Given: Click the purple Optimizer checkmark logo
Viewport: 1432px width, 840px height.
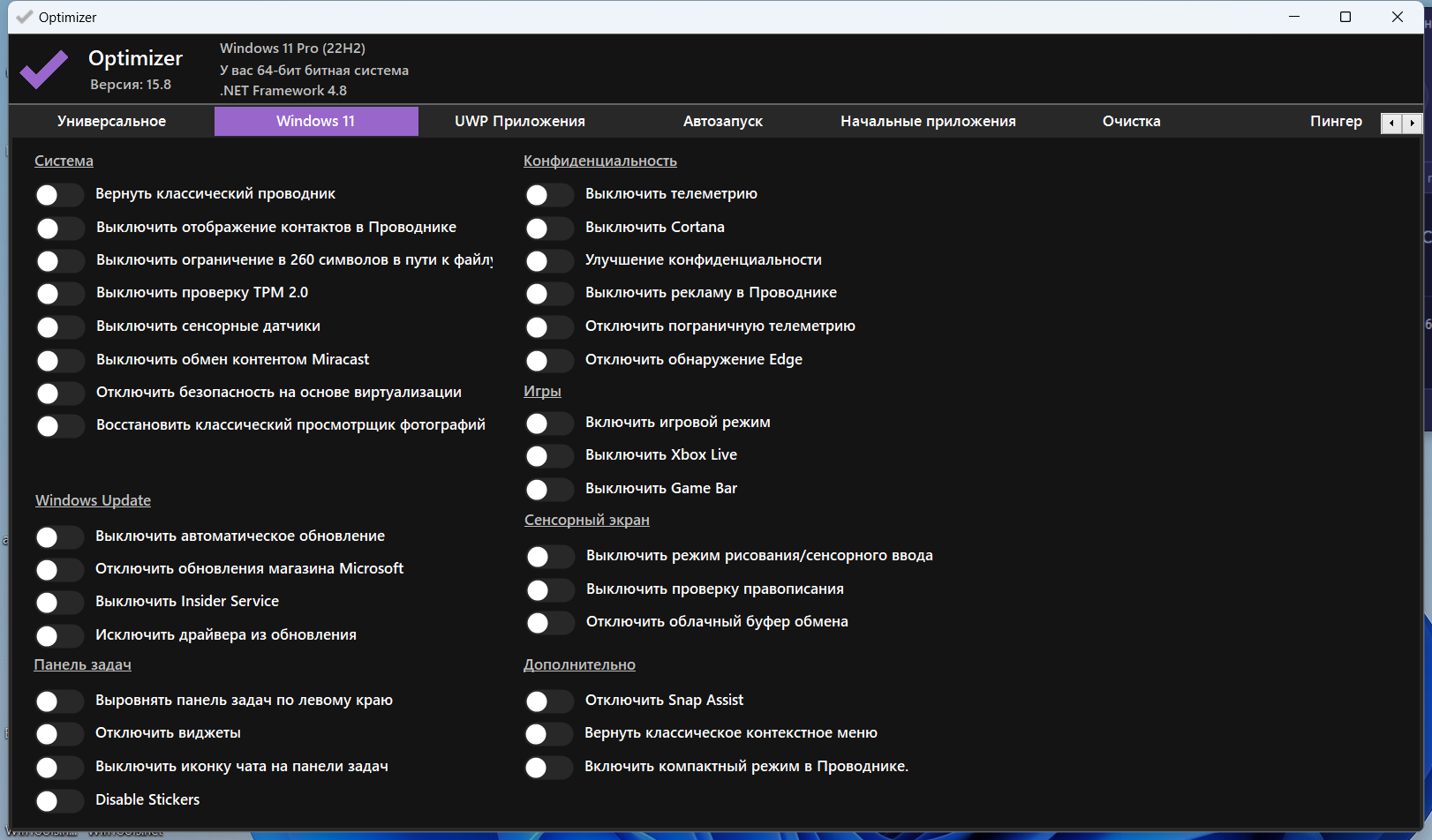Looking at the screenshot, I should (43, 70).
